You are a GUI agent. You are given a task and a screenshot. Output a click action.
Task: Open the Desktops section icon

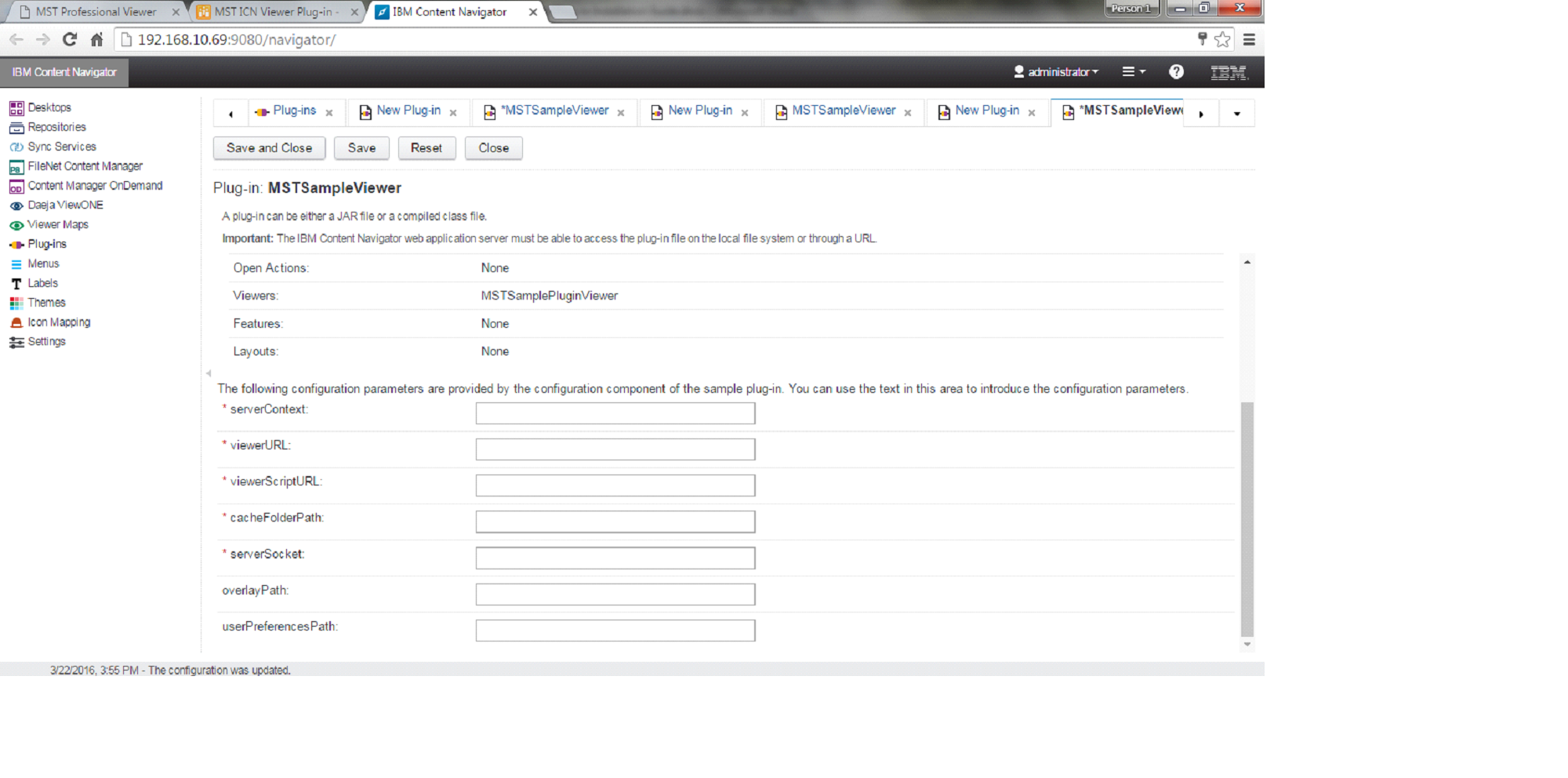tap(16, 108)
